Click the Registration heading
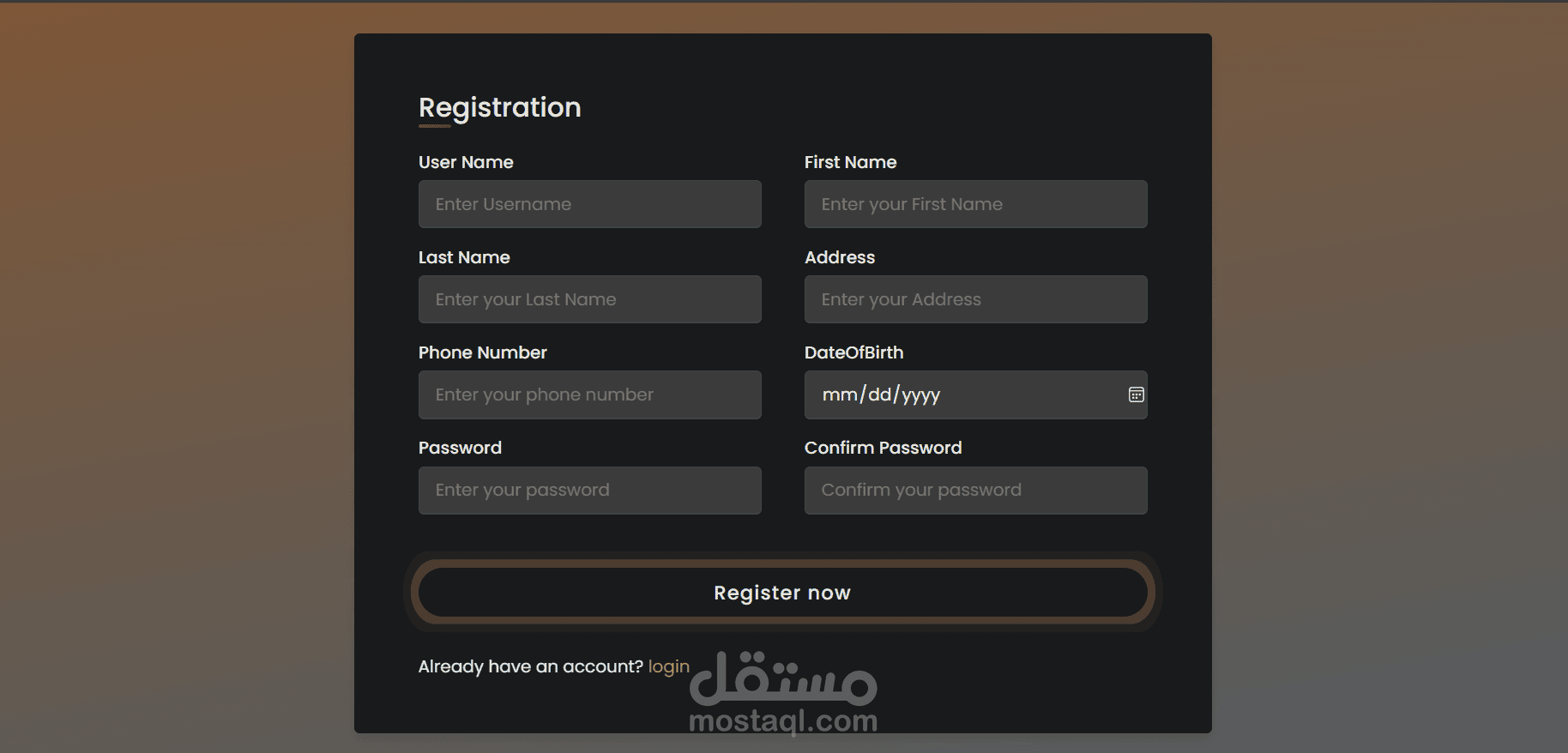Screen dimensions: 1568x753 [499, 107]
